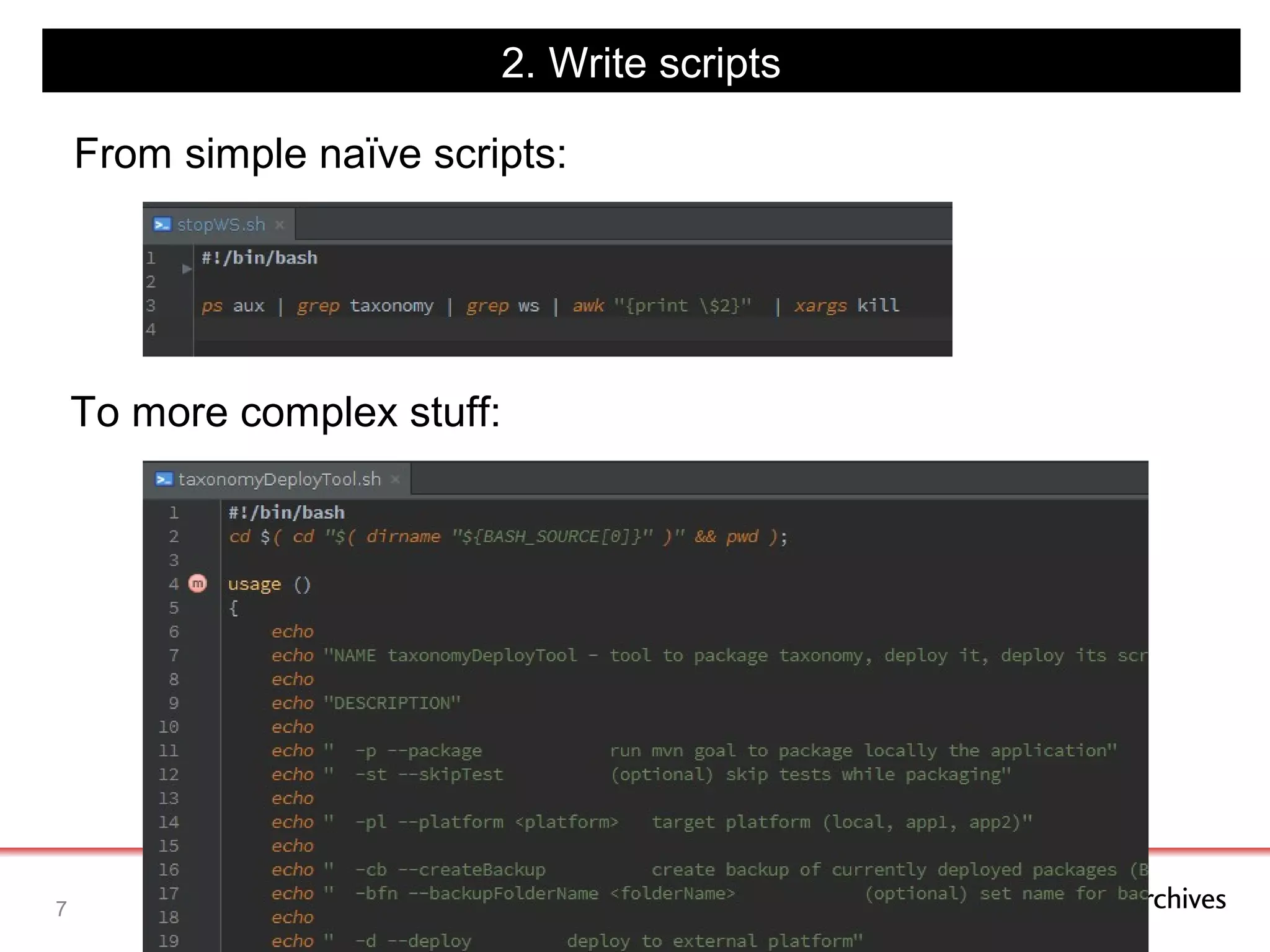The height and width of the screenshot is (952, 1270).
Task: Click line number 10 in taxonomyDeployTool.sh gutter
Action: click(168, 727)
